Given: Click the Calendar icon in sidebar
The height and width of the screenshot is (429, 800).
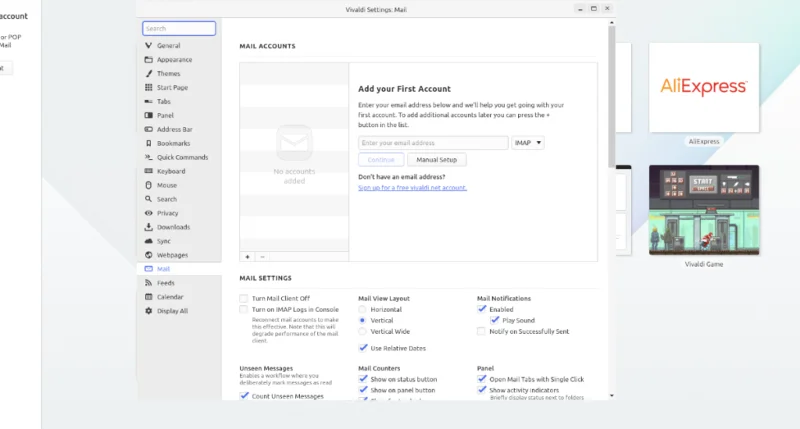Looking at the screenshot, I should [x=148, y=296].
